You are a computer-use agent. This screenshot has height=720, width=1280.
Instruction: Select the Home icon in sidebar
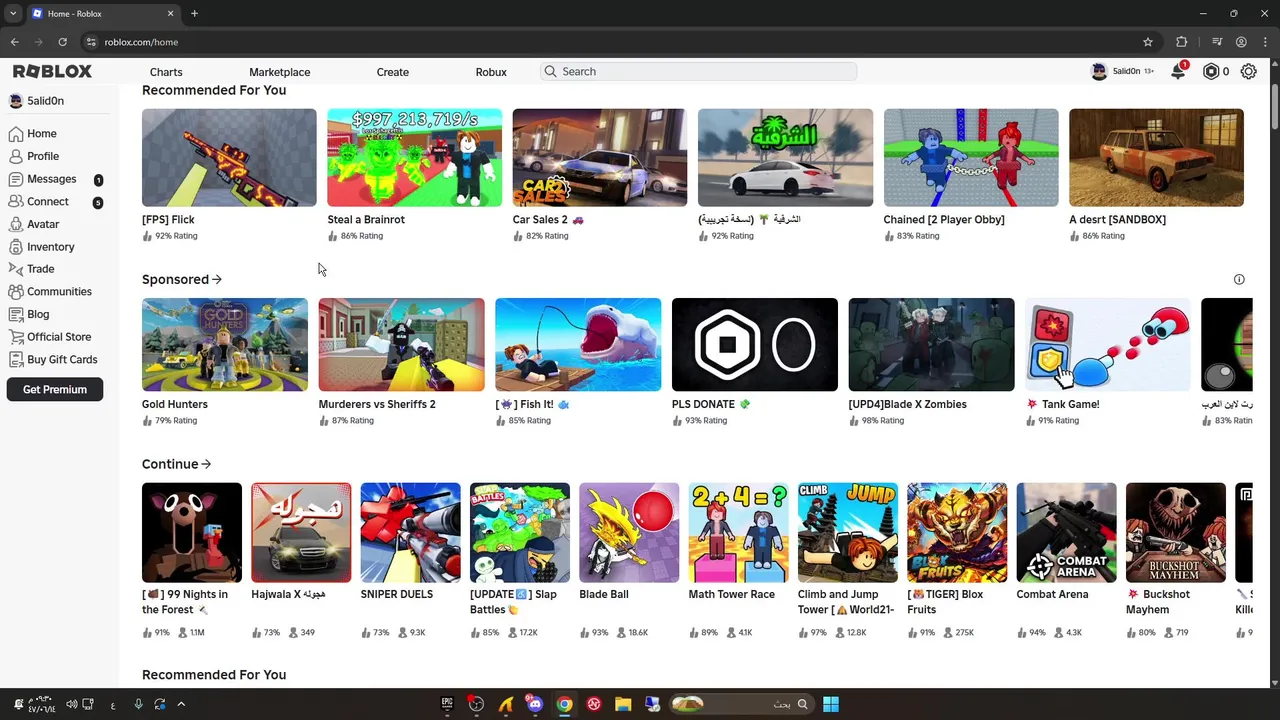pyautogui.click(x=16, y=133)
